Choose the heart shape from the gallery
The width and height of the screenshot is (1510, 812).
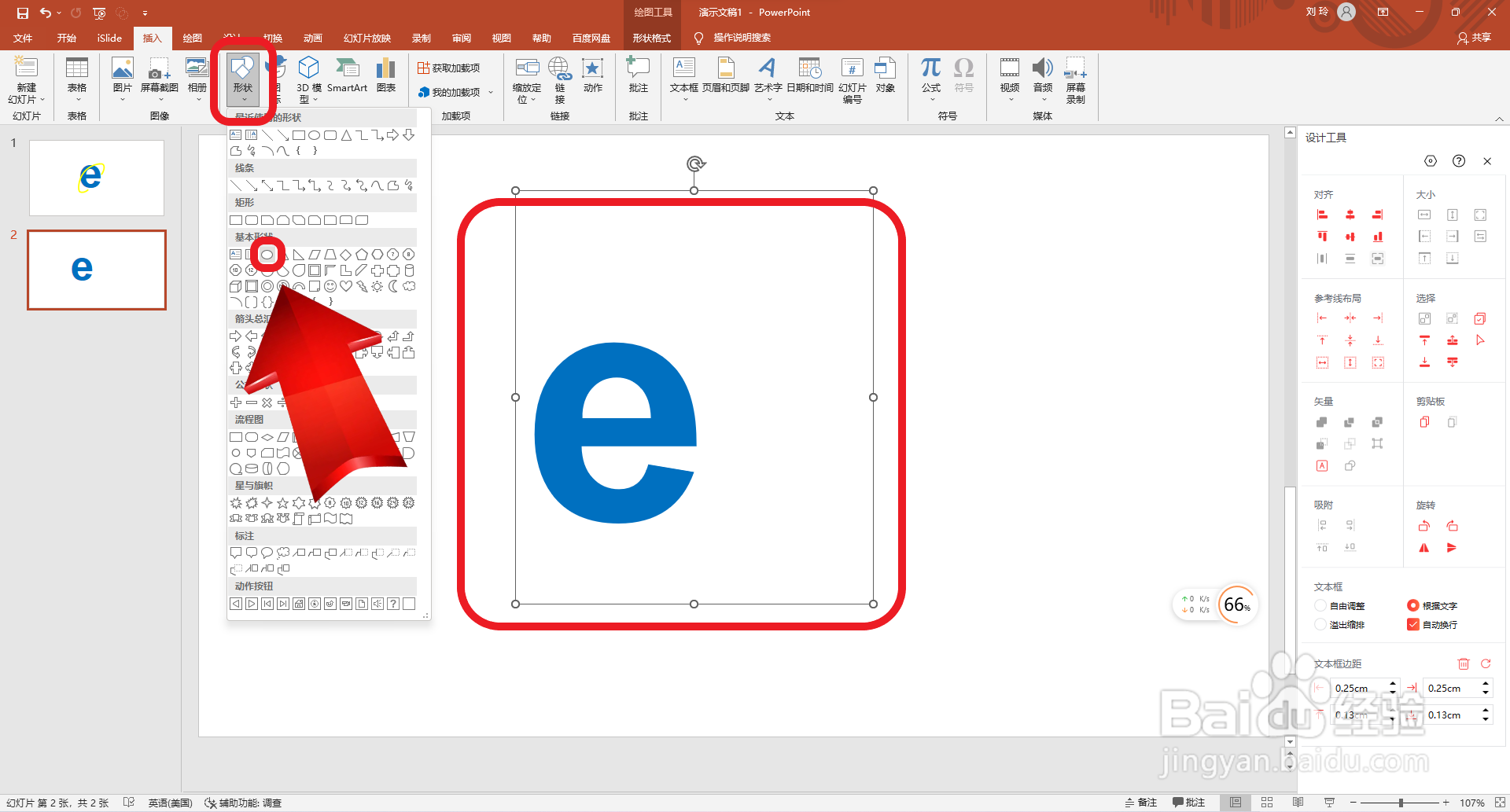346,286
